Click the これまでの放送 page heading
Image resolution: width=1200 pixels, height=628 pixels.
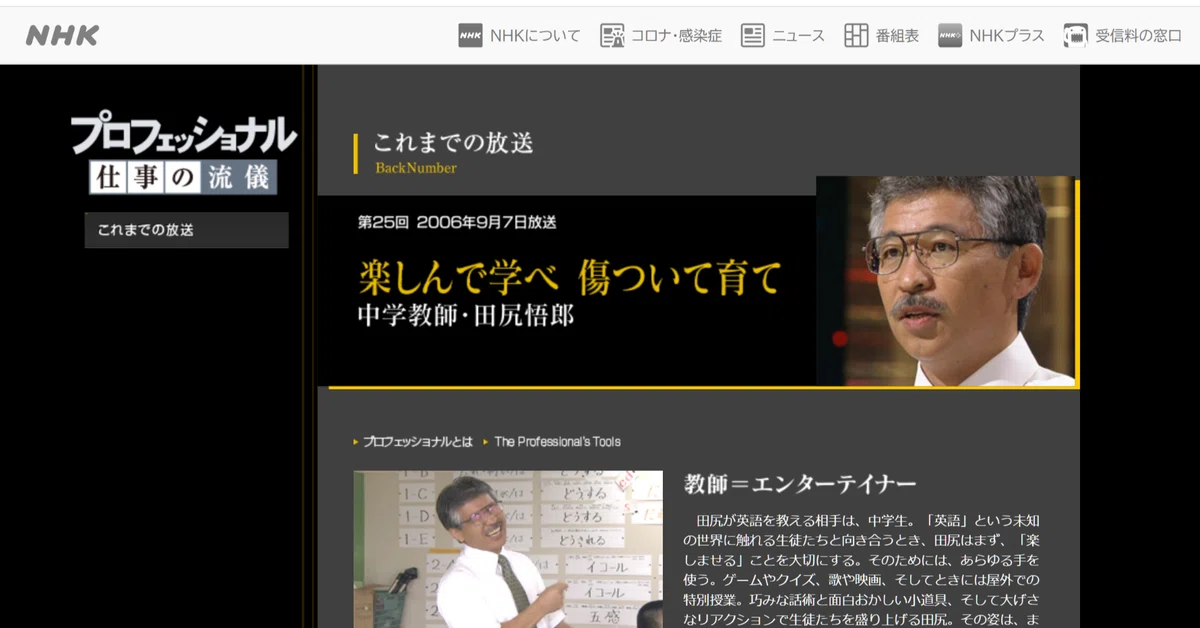tap(453, 143)
